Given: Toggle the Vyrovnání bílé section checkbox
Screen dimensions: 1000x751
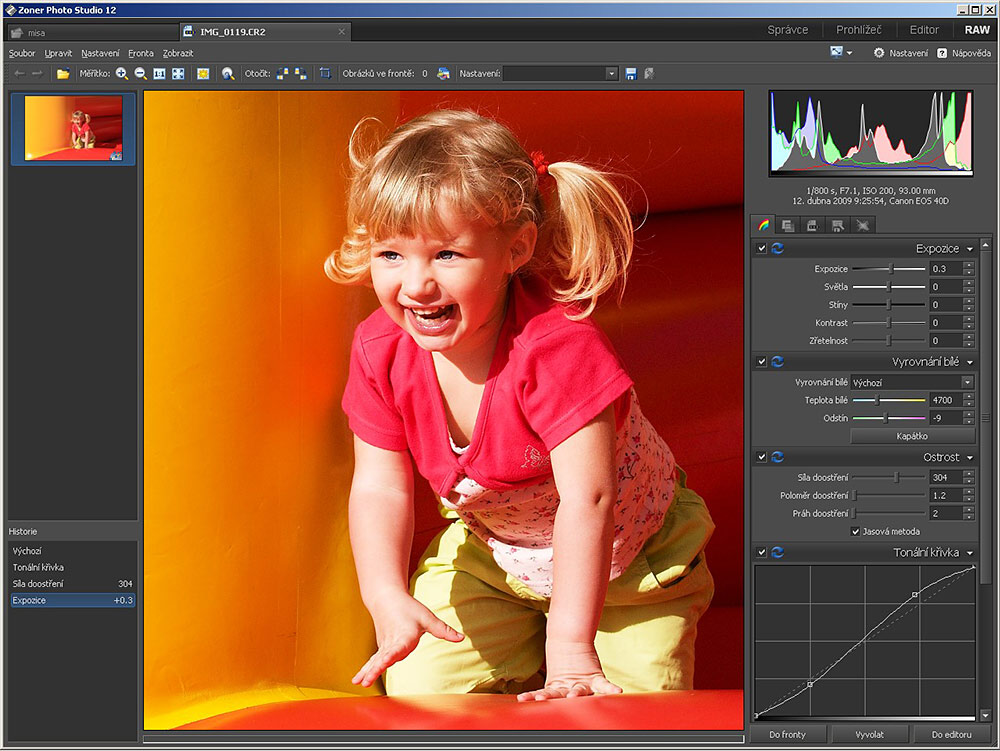Looking at the screenshot, I should (761, 361).
